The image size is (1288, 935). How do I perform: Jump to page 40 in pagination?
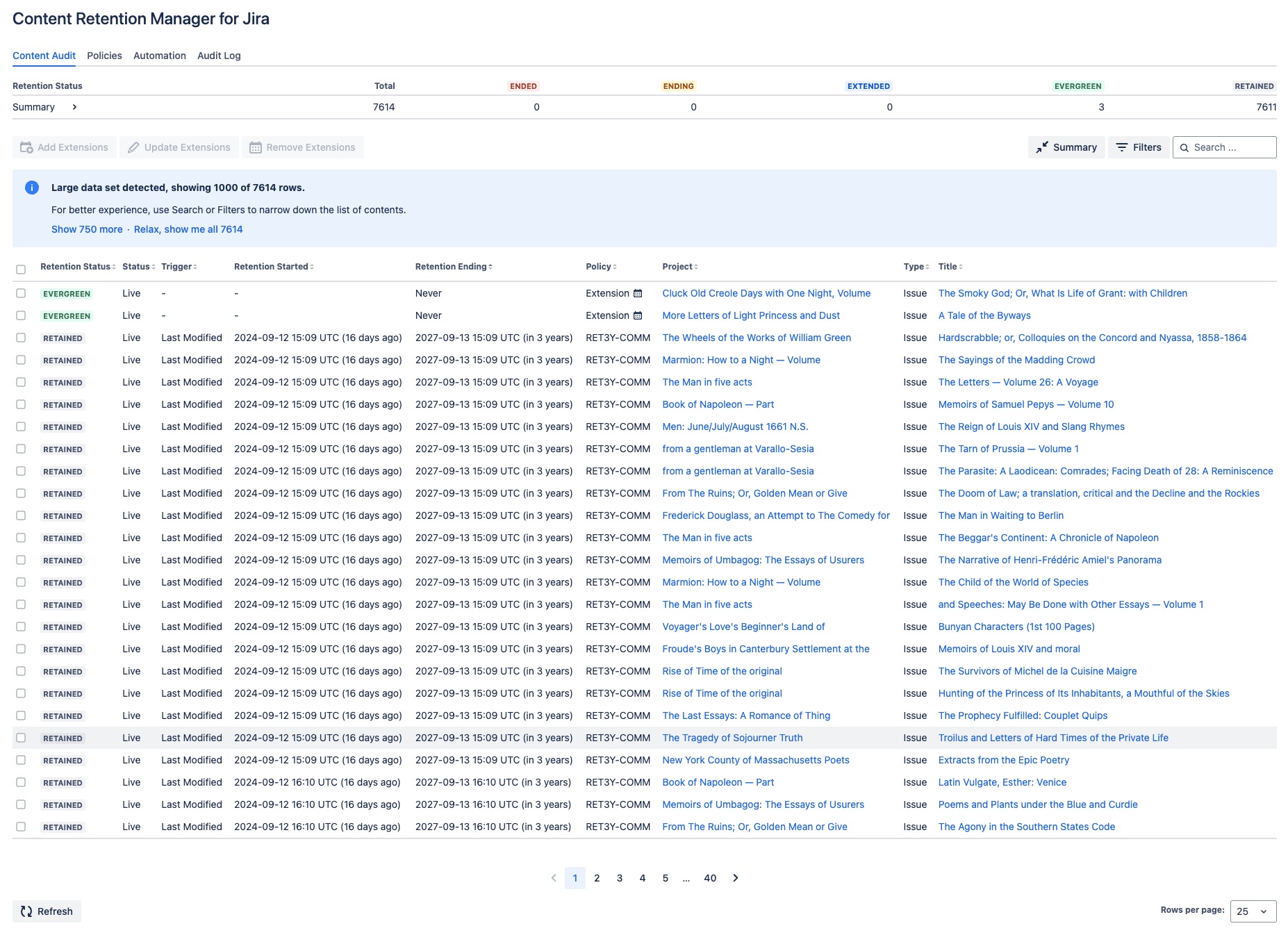click(x=709, y=878)
